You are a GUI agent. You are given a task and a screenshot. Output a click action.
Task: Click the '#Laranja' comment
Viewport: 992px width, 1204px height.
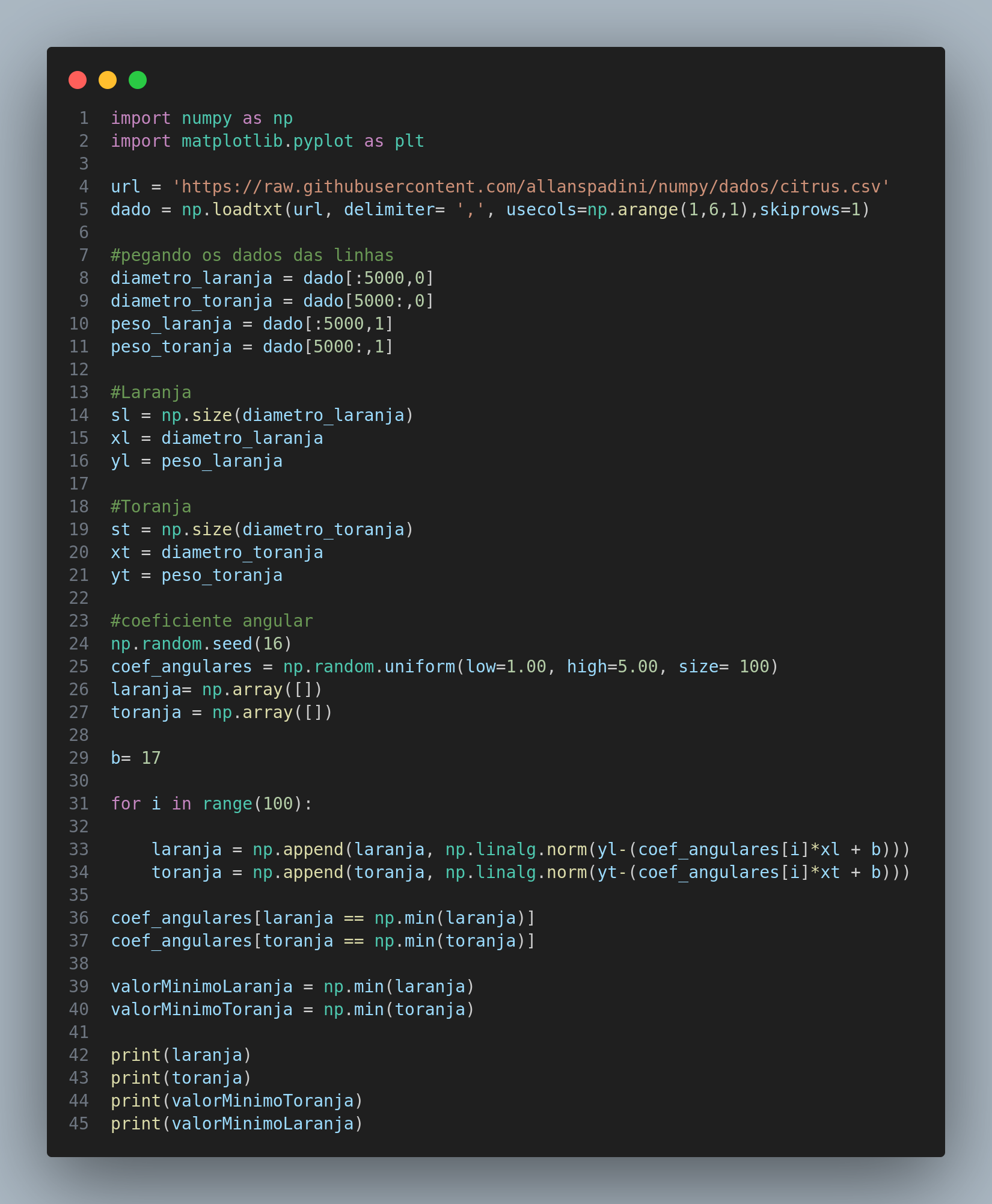point(152,393)
